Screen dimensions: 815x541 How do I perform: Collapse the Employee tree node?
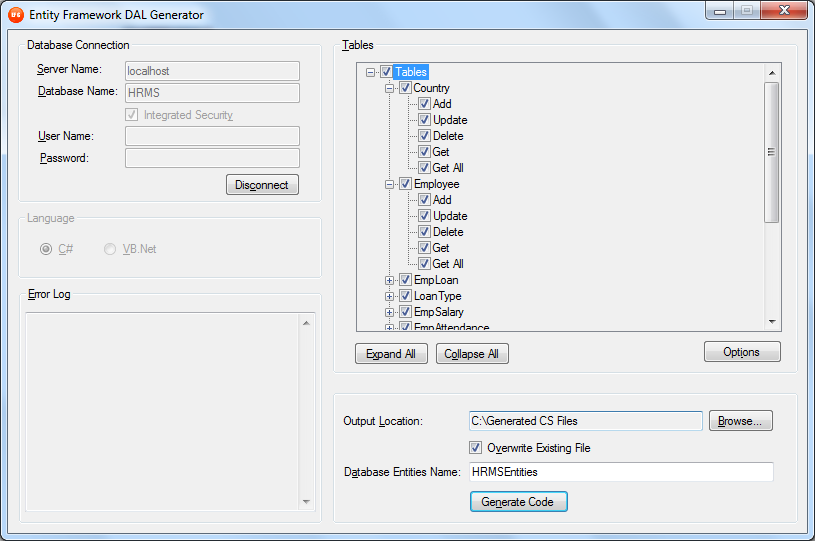click(x=389, y=184)
